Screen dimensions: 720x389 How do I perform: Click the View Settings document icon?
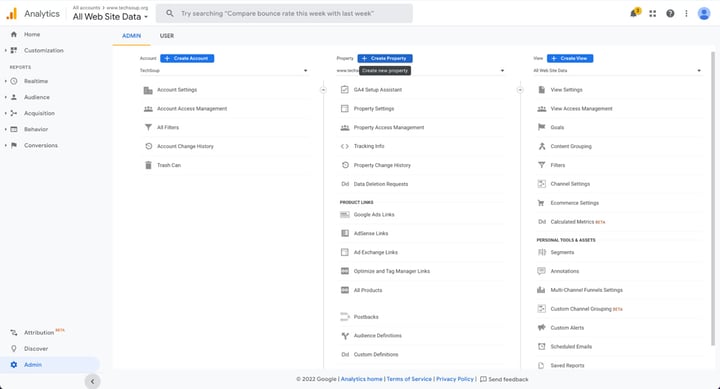point(541,90)
